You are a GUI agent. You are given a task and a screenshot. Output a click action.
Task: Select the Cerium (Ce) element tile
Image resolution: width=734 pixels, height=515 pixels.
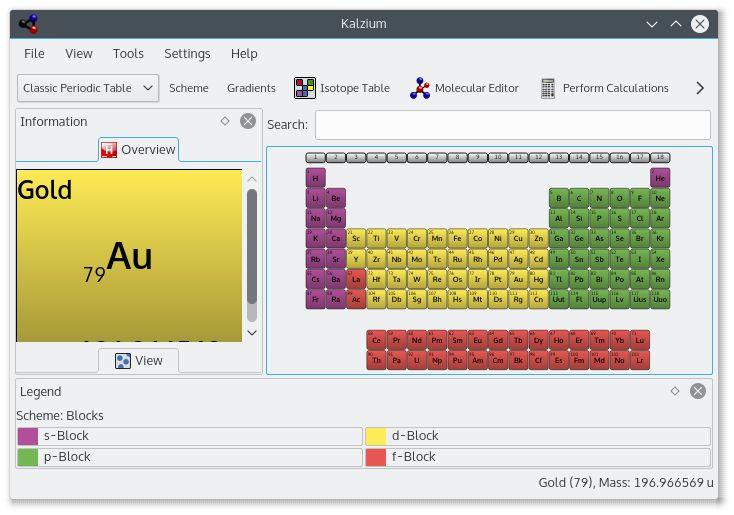(x=376, y=340)
